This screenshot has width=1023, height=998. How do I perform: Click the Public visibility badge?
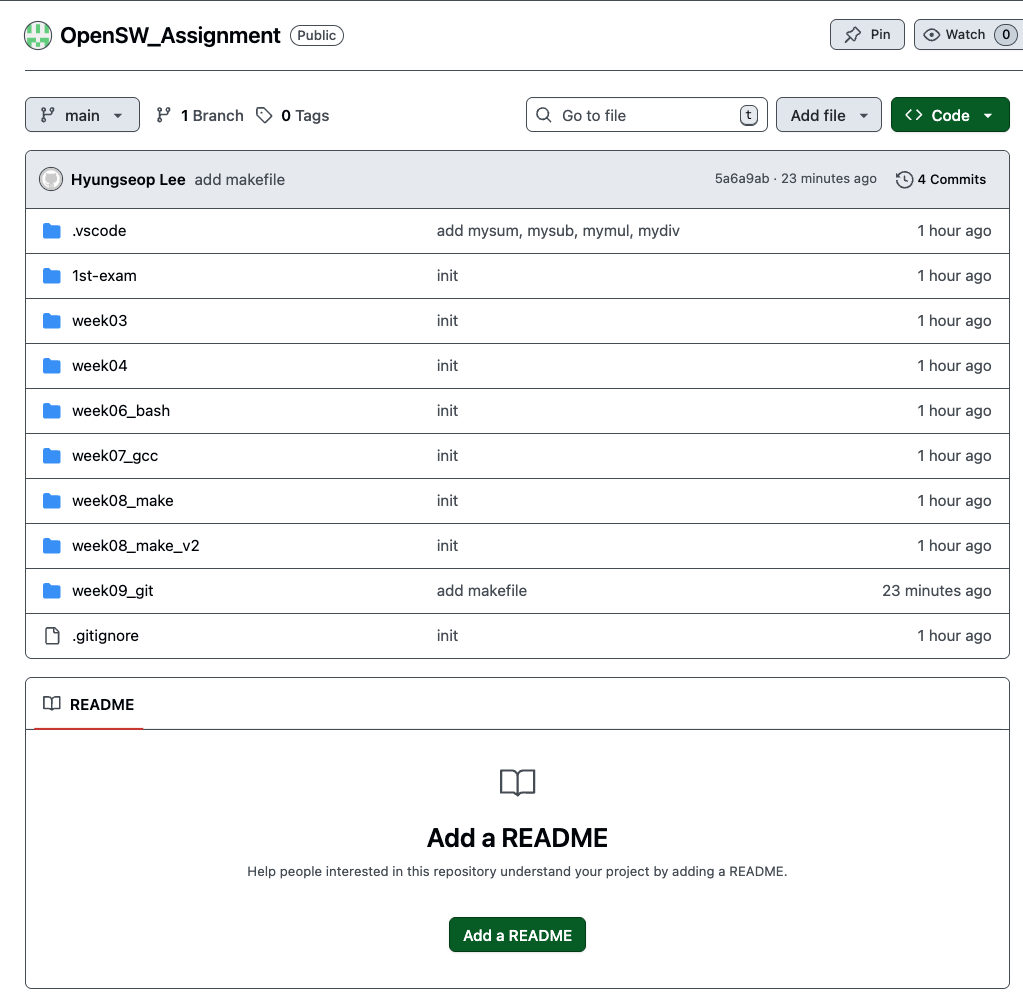coord(316,35)
